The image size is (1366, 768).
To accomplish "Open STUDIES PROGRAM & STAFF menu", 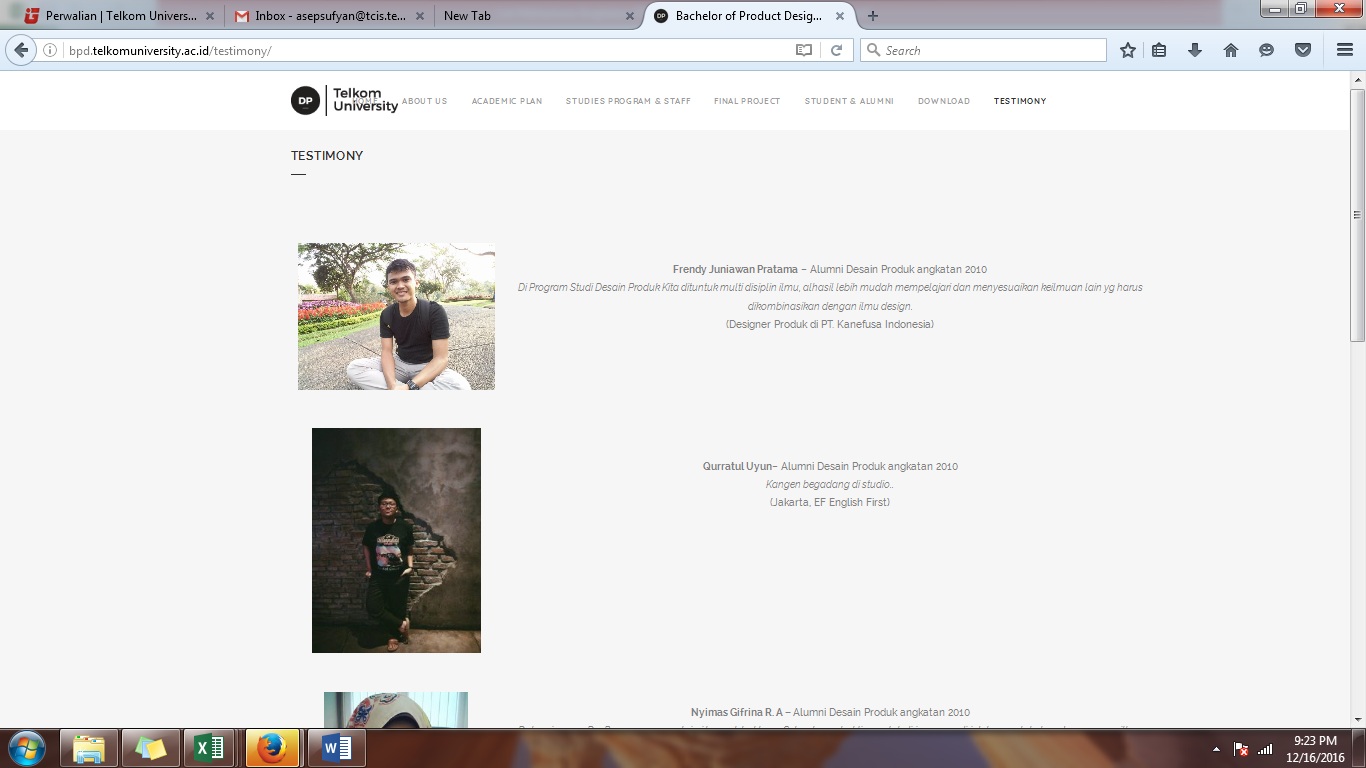I will point(628,101).
